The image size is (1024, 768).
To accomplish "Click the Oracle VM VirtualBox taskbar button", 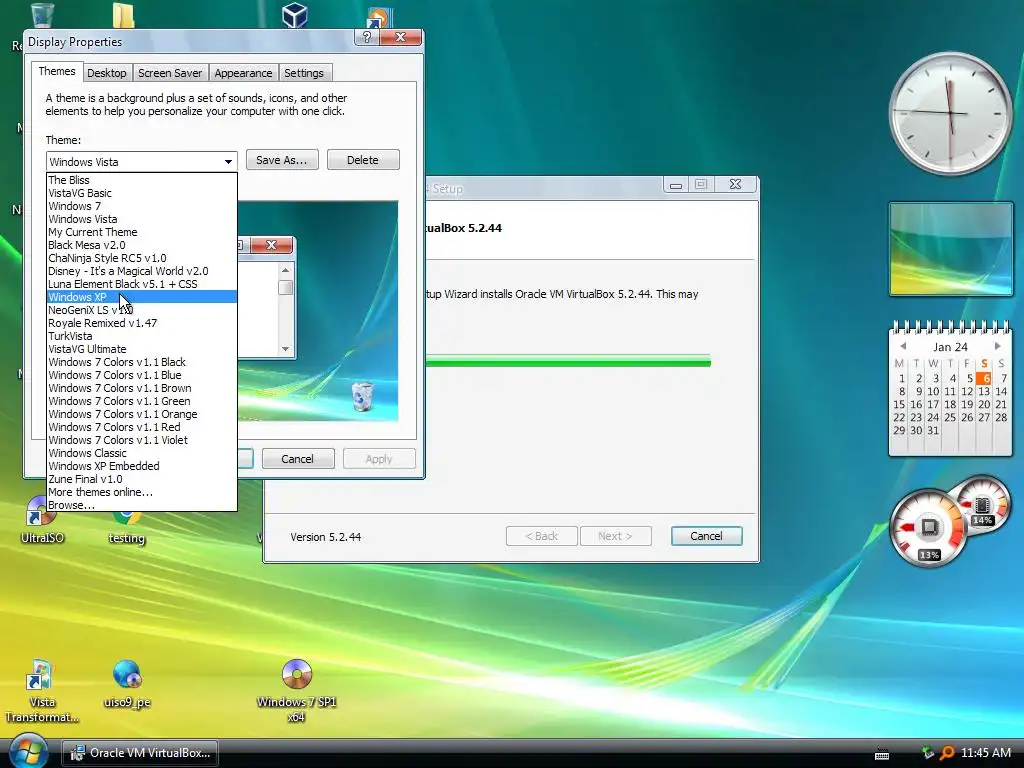I will click(140, 753).
